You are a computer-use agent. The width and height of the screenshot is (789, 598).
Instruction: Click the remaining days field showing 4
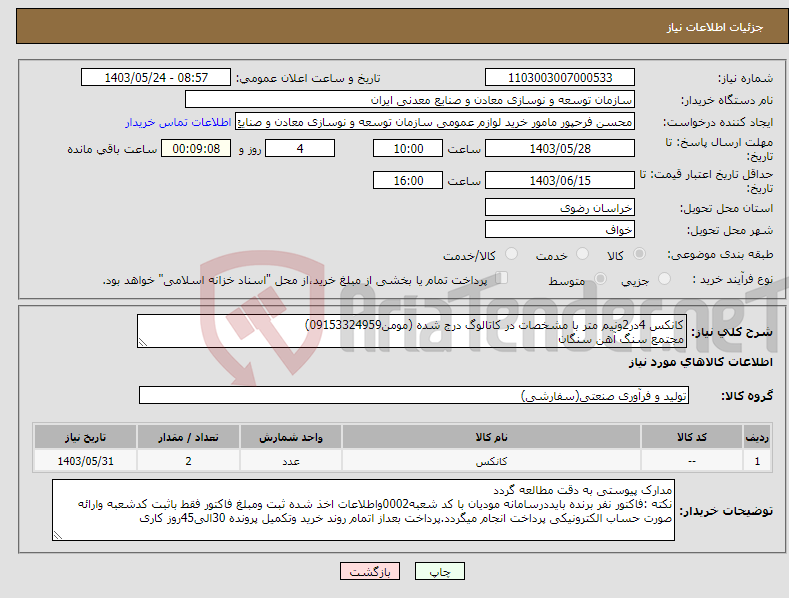click(300, 148)
